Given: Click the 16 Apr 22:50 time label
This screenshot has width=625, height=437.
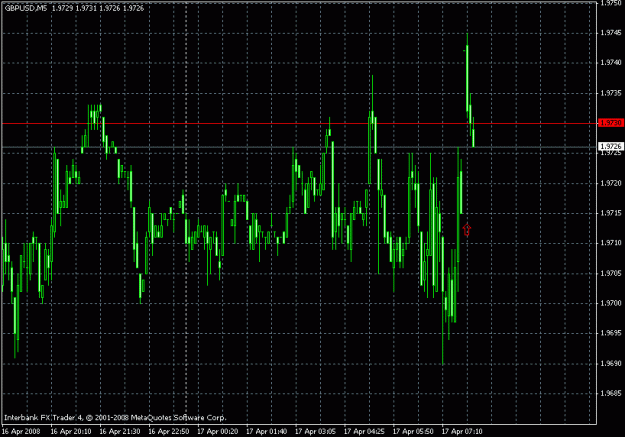Looking at the screenshot, I should (x=169, y=431).
